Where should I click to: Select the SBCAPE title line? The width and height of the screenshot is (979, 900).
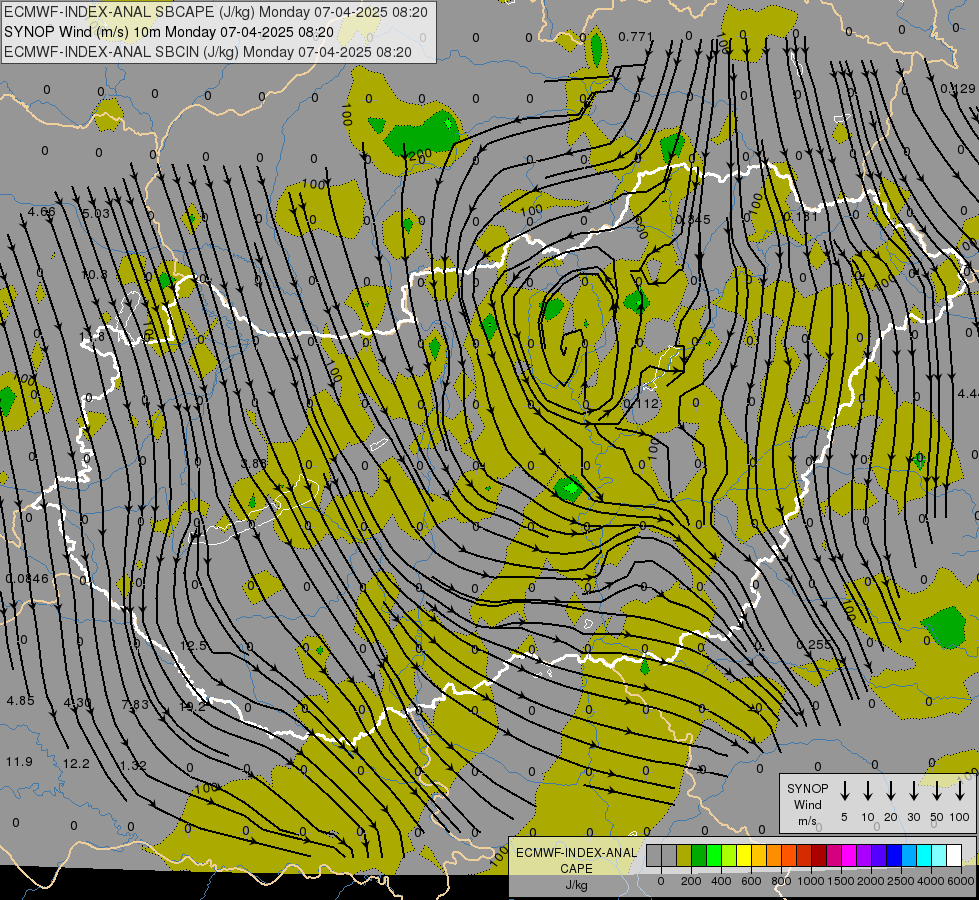[x=216, y=12]
